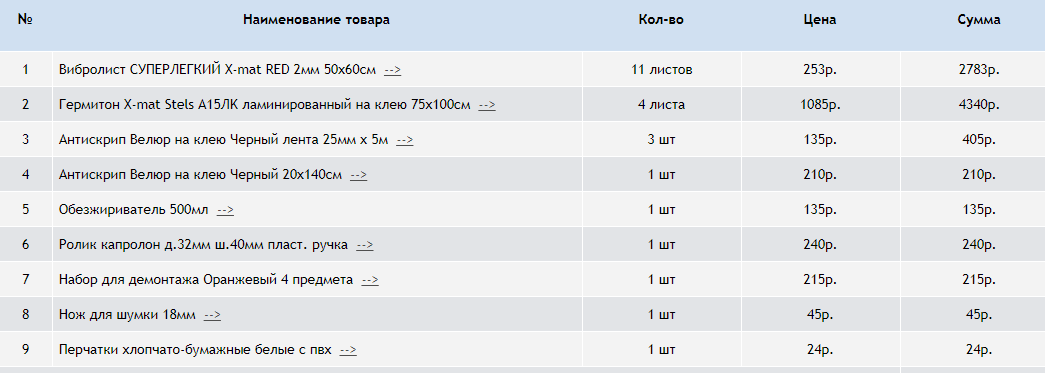Open arrow link for Перчатки хлопчато-бумажные белые
Screen dimensions: 1045x373
pyautogui.click(x=348, y=350)
